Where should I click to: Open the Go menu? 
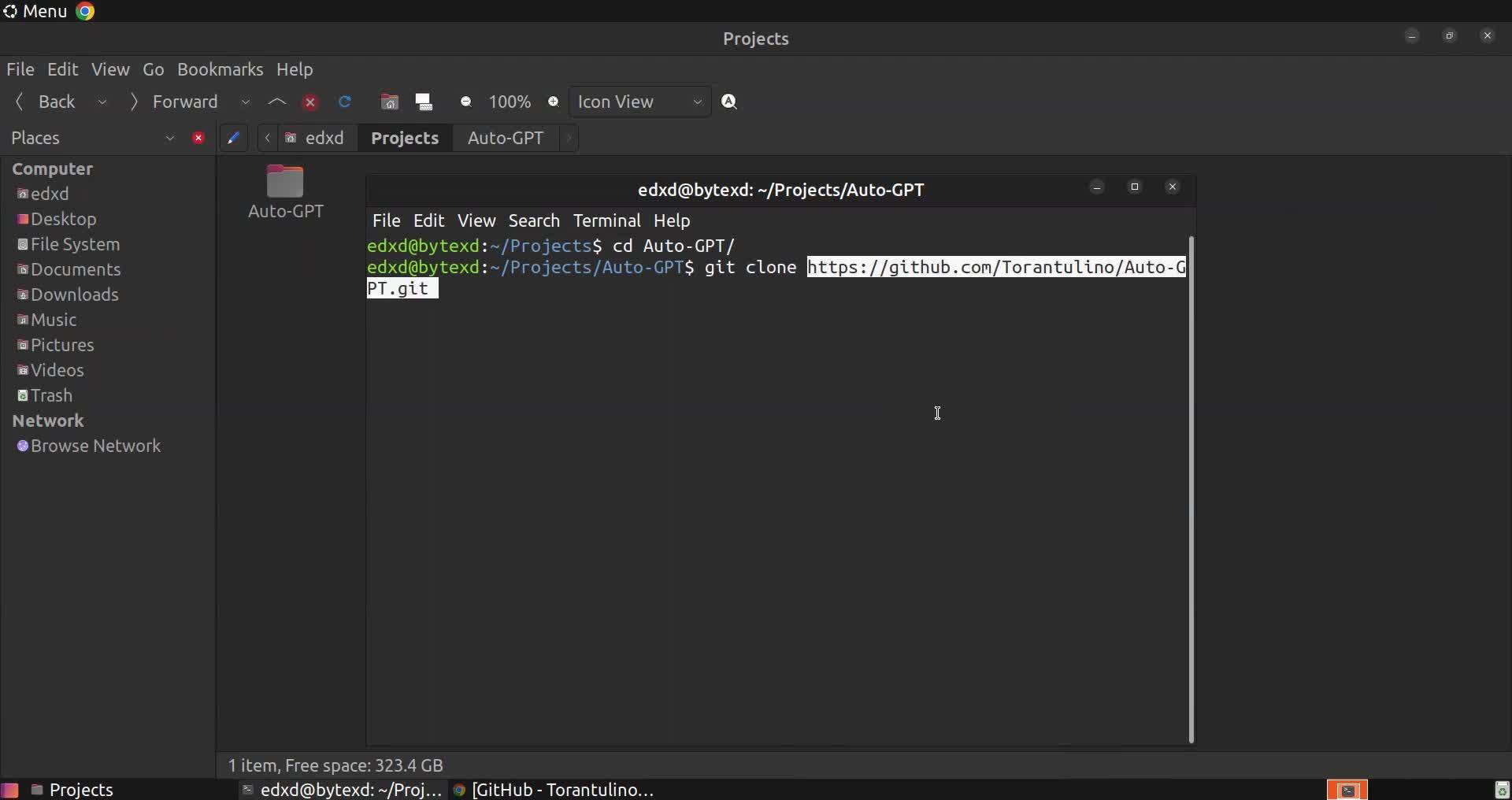click(154, 69)
